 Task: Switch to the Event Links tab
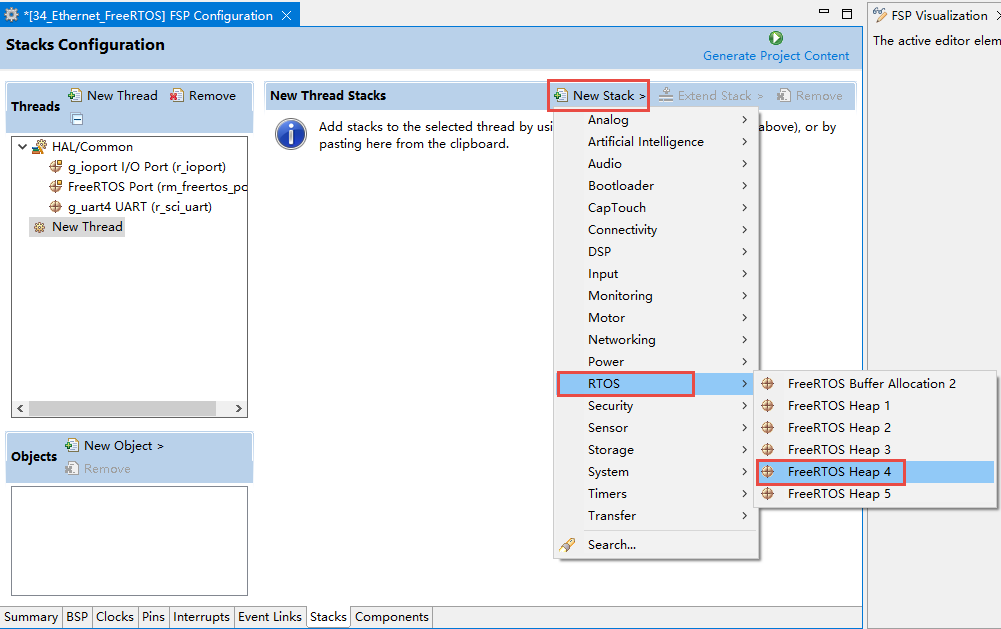(x=269, y=617)
